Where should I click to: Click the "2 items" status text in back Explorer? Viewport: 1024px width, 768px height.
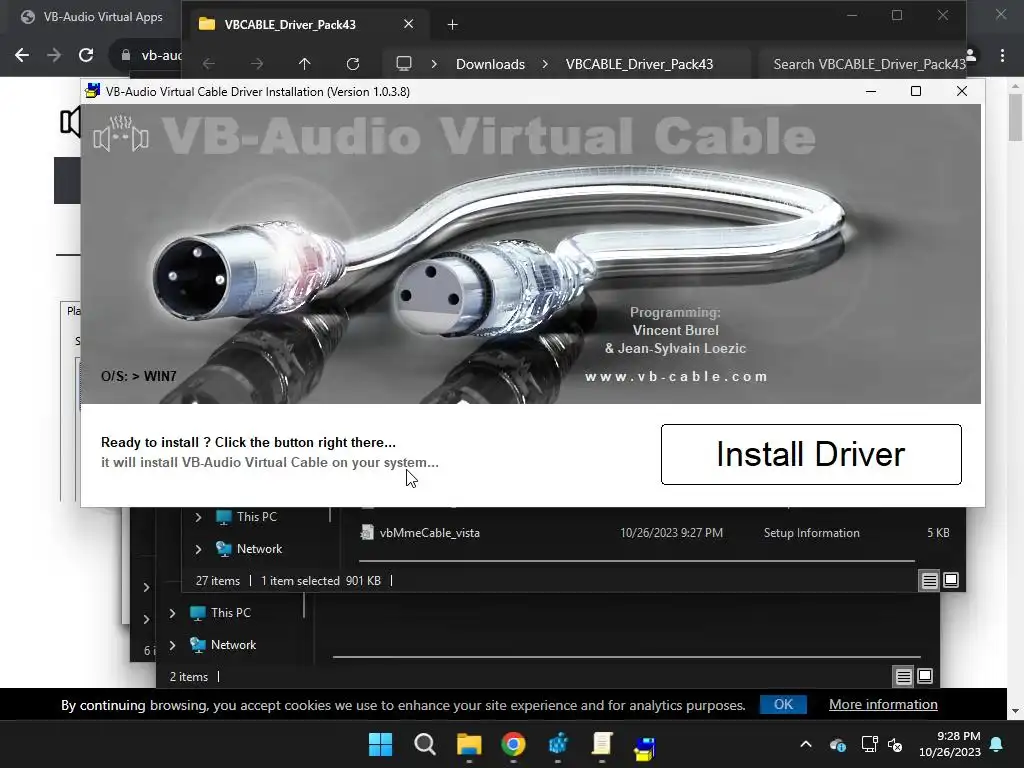point(189,677)
